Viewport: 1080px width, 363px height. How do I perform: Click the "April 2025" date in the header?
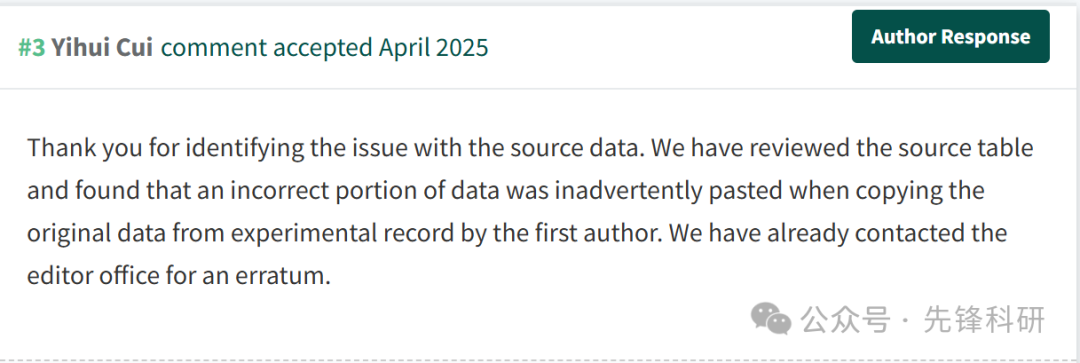point(433,48)
